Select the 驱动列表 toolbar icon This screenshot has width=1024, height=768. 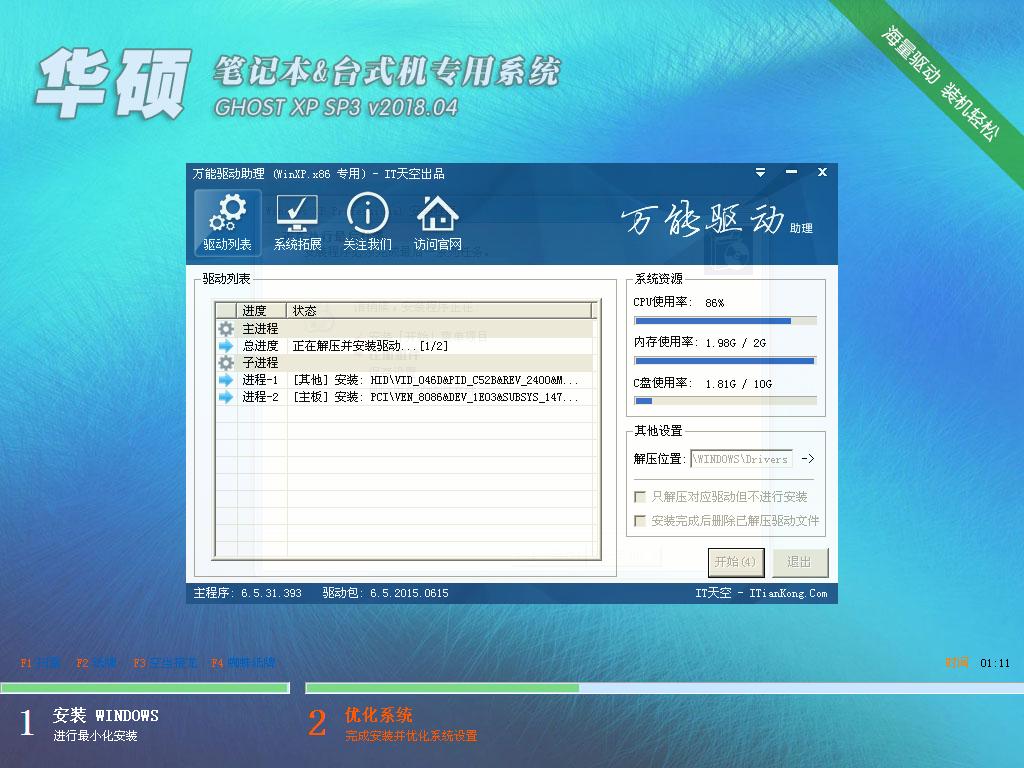click(x=227, y=222)
